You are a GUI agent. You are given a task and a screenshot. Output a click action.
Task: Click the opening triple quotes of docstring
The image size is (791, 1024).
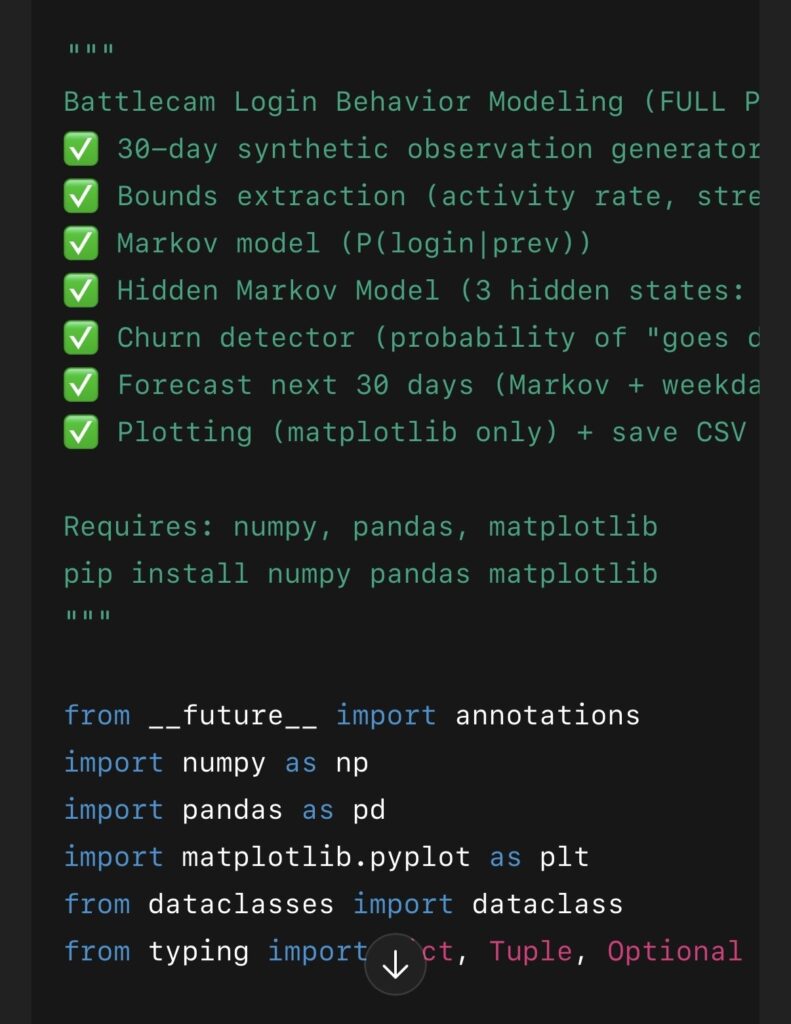point(89,52)
